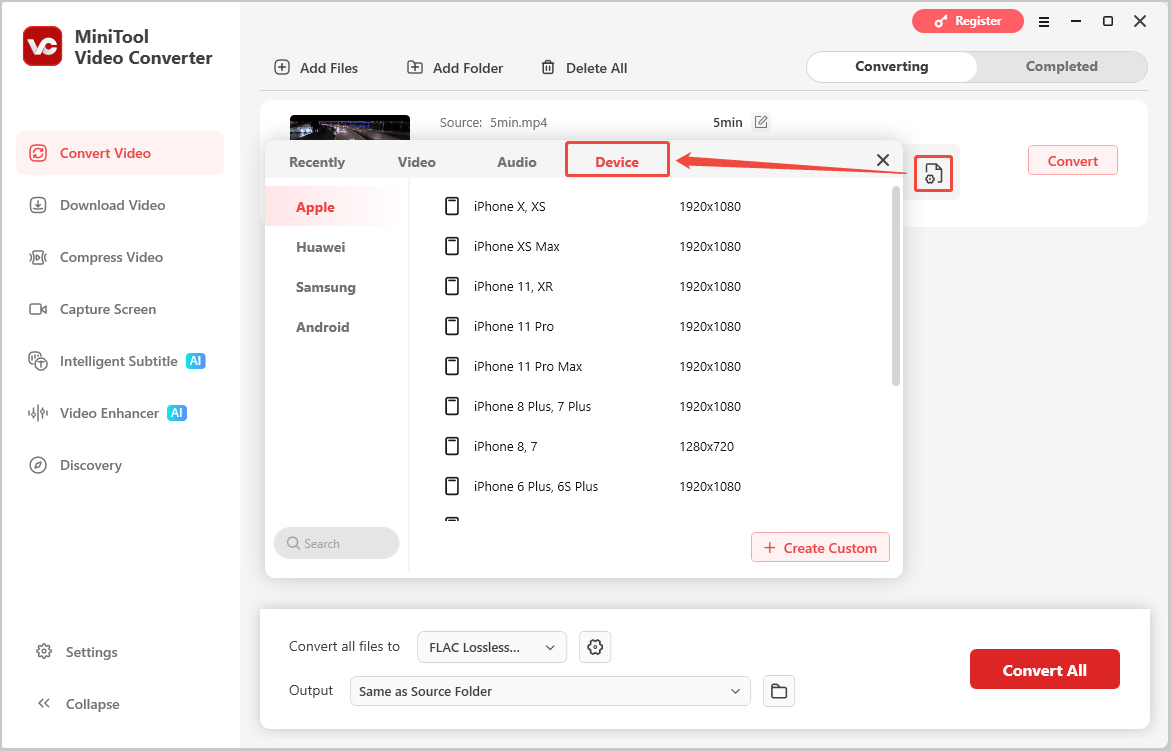This screenshot has height=751, width=1171.
Task: Click the Register button
Action: tap(968, 21)
